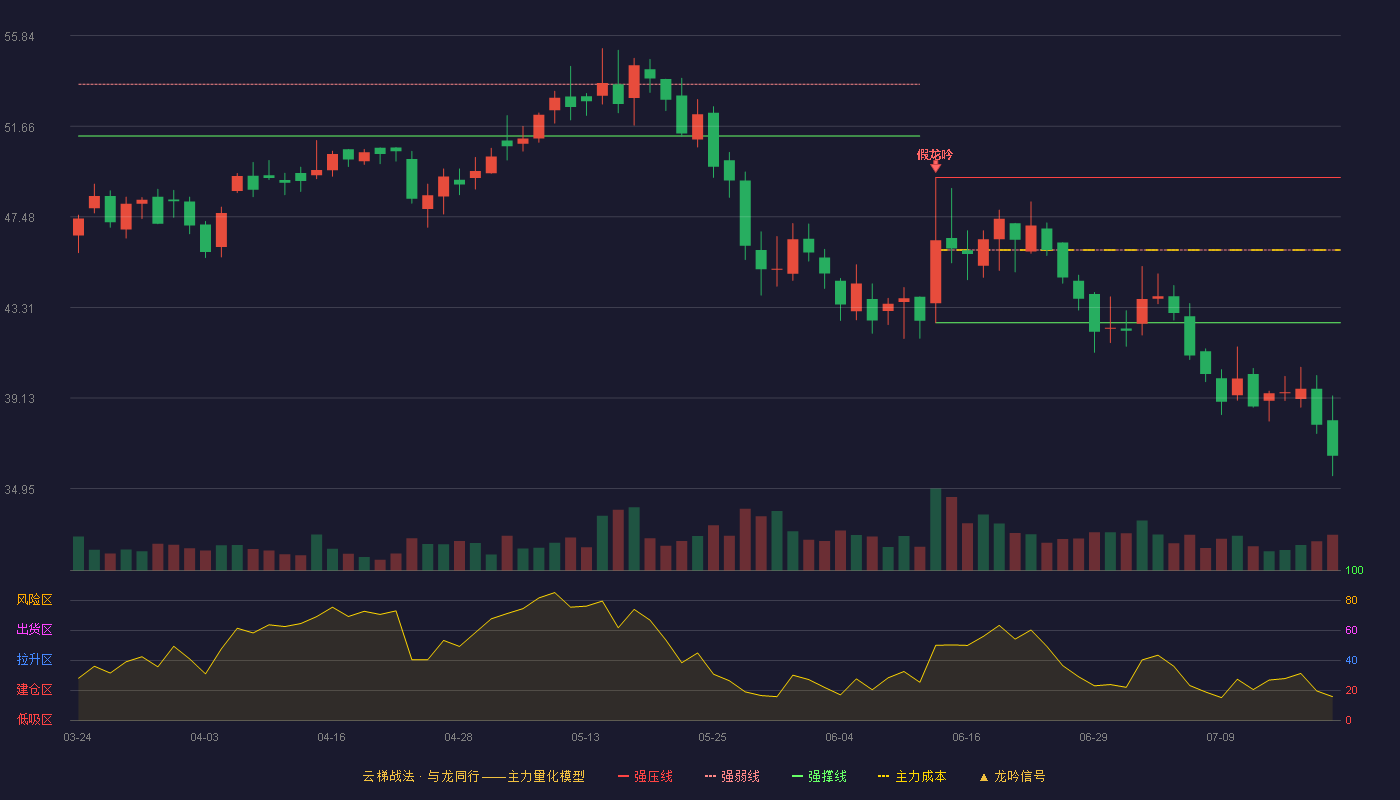Toggle the 强撑线 legend series
The height and width of the screenshot is (800, 1400).
tap(819, 776)
